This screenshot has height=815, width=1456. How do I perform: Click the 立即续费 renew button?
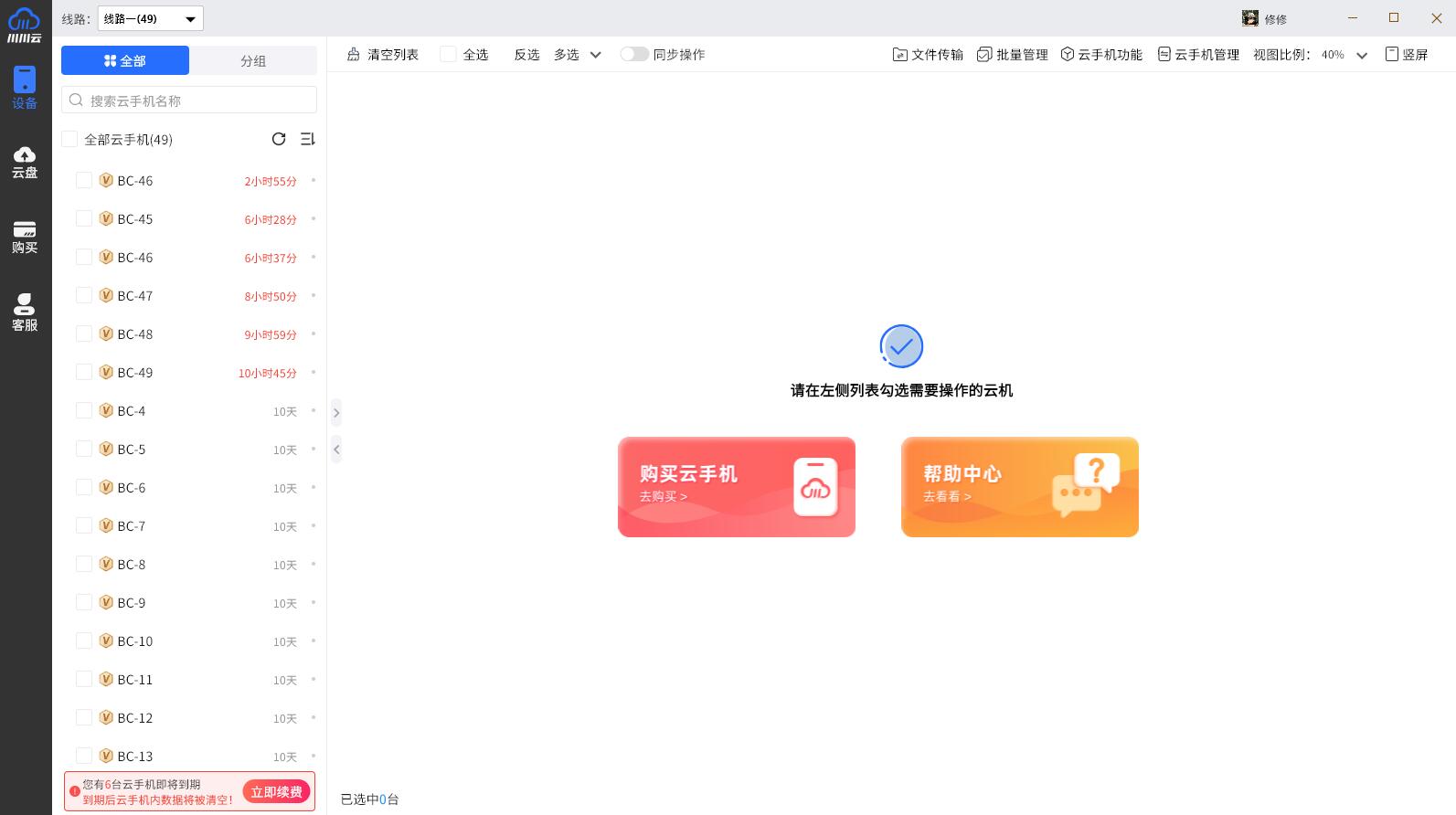click(276, 792)
